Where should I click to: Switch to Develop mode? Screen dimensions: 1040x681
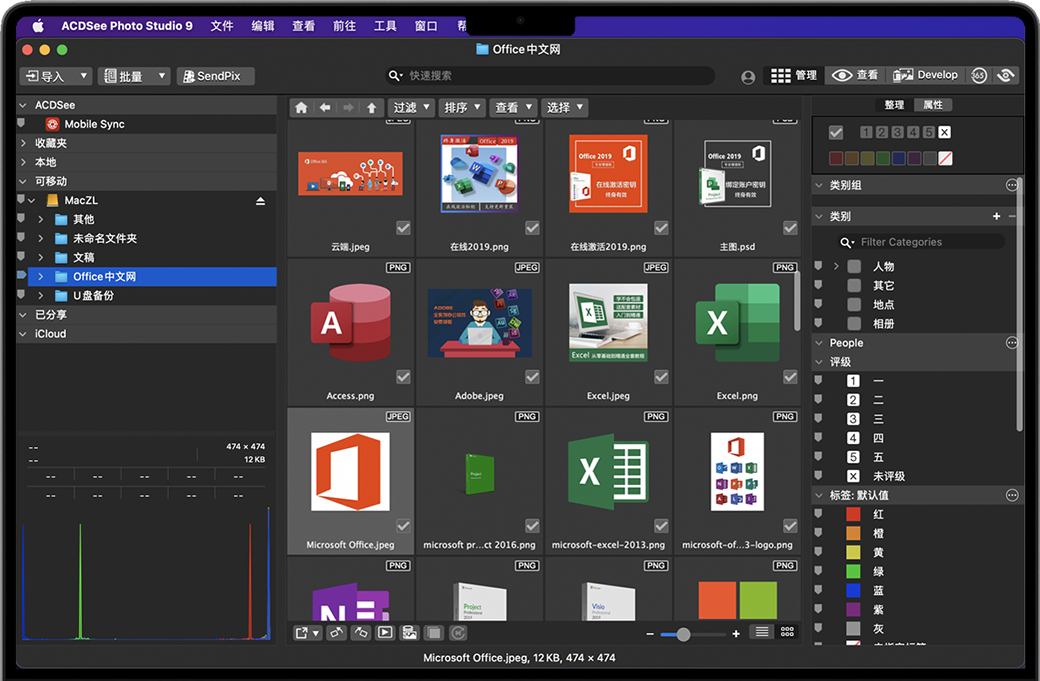tap(925, 76)
